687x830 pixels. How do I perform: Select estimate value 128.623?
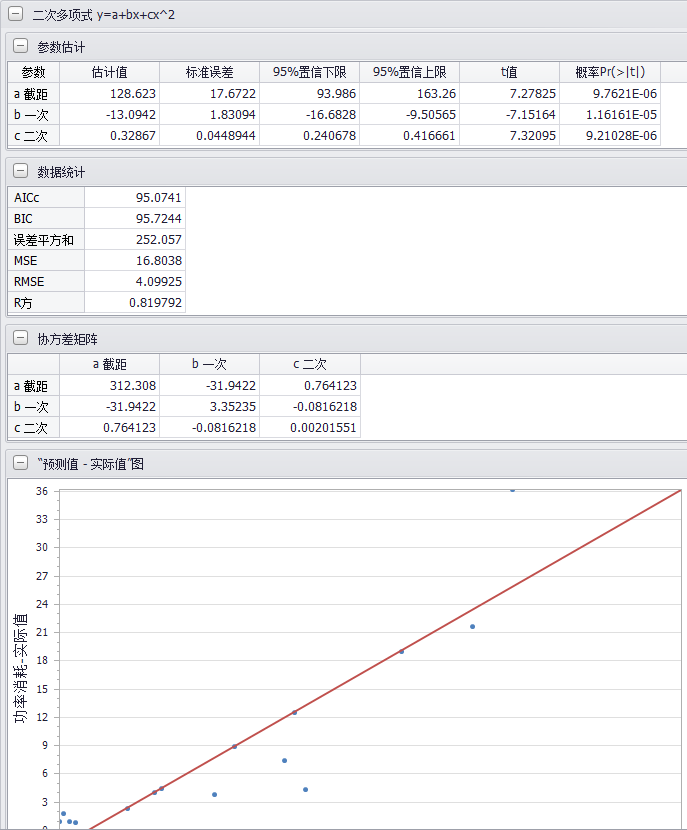tap(110, 94)
